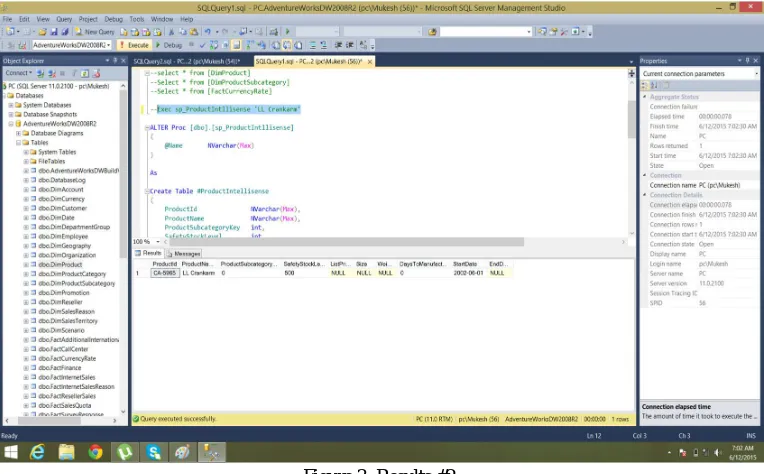
Task: Collapse the Aggregate Status property category
Action: pyautogui.click(x=645, y=97)
